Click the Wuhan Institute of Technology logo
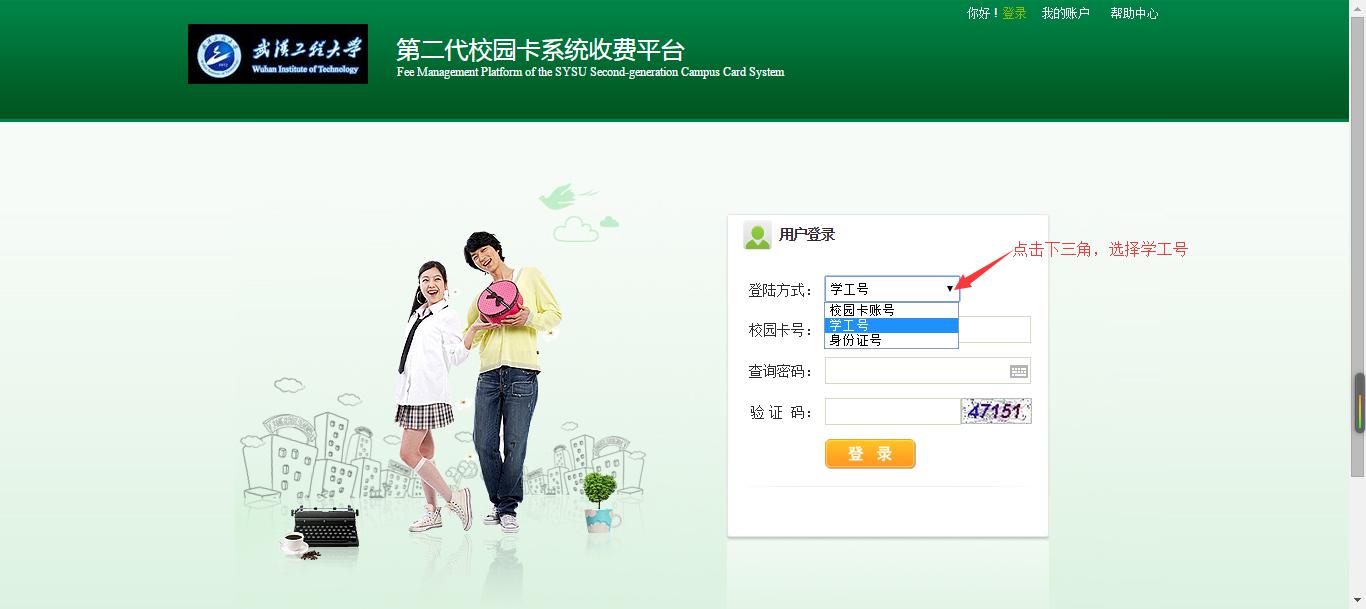 click(x=278, y=54)
